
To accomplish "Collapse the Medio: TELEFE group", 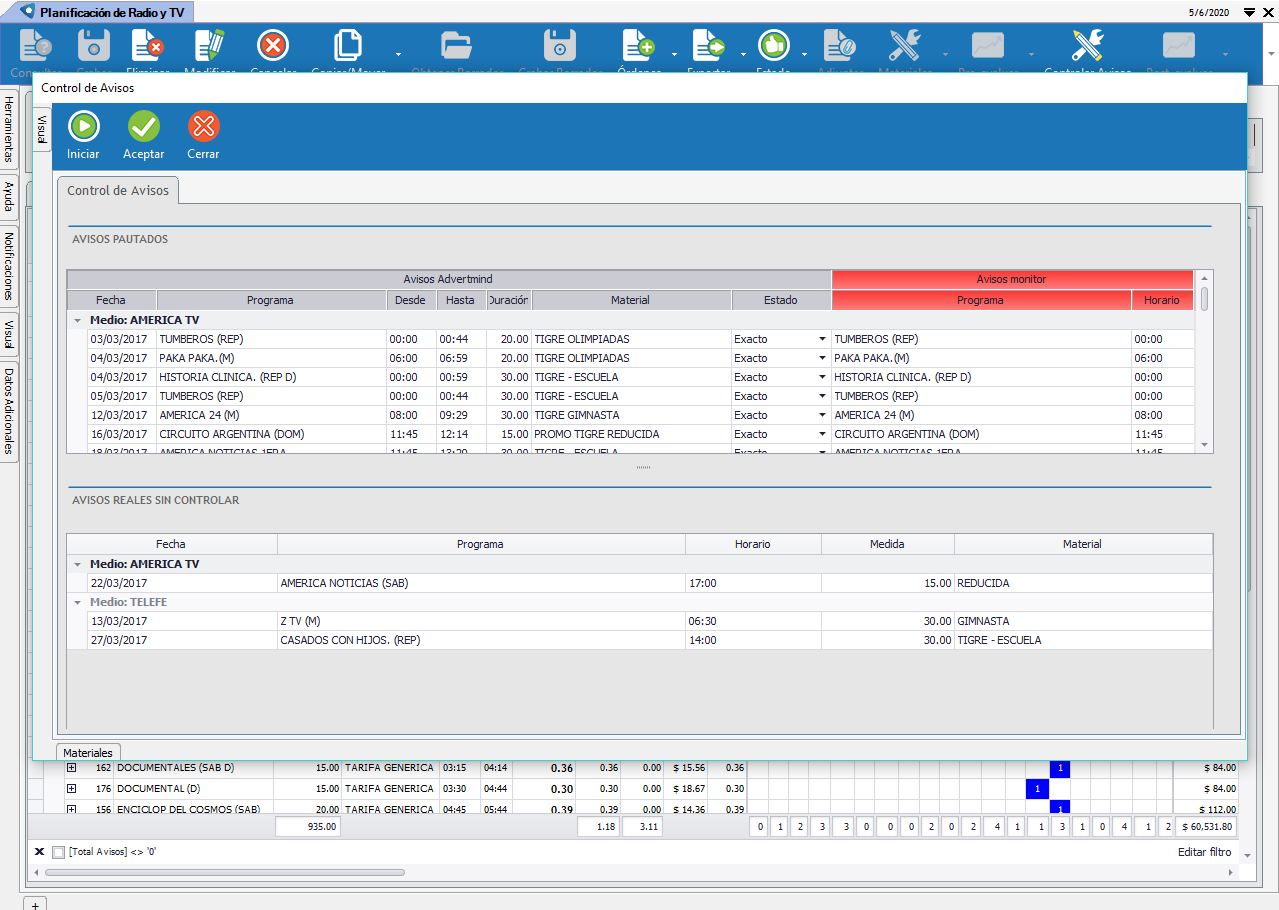I will click(77, 603).
